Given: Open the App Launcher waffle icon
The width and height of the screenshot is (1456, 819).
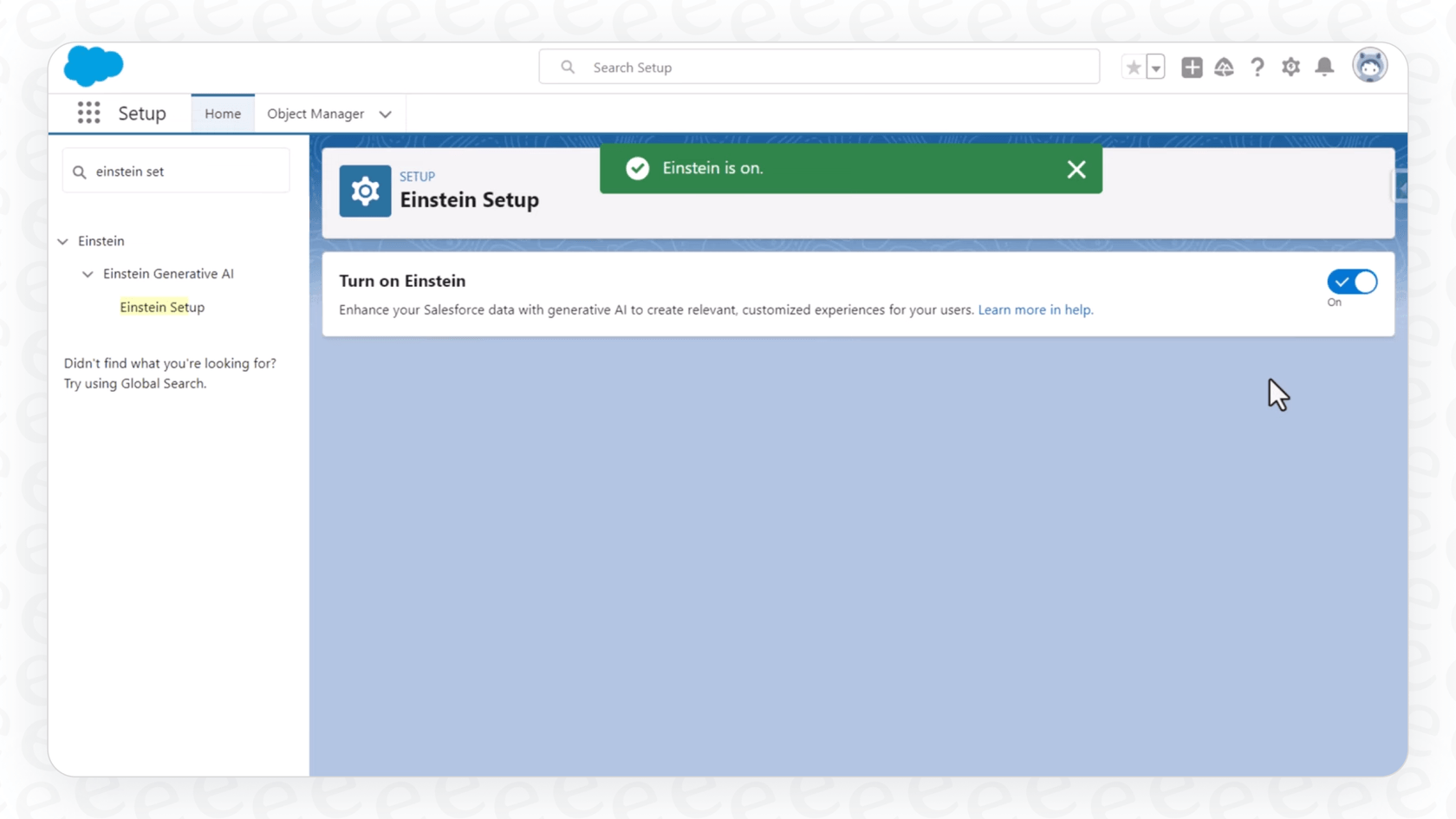Looking at the screenshot, I should coord(88,112).
